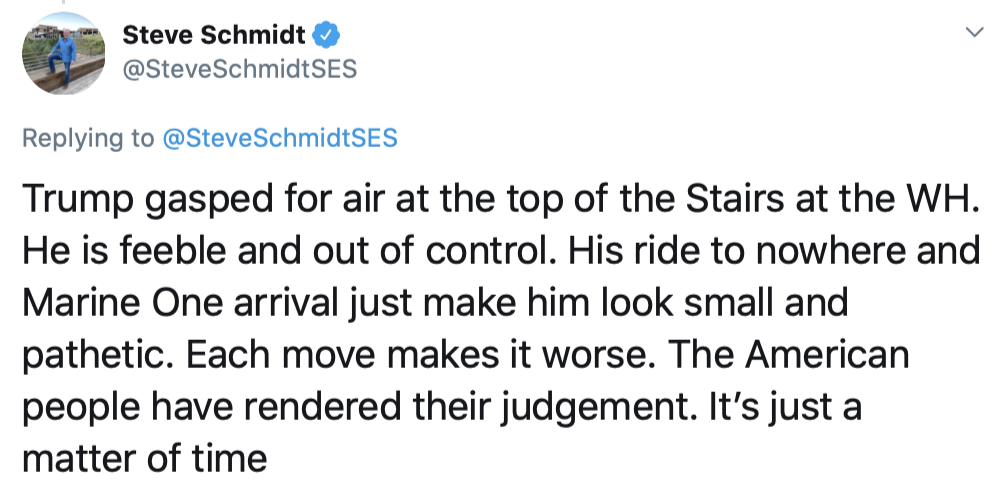1002x494 pixels.
Task: Open the blue @SteveSchmidtSES reply mention
Action: [x=280, y=138]
